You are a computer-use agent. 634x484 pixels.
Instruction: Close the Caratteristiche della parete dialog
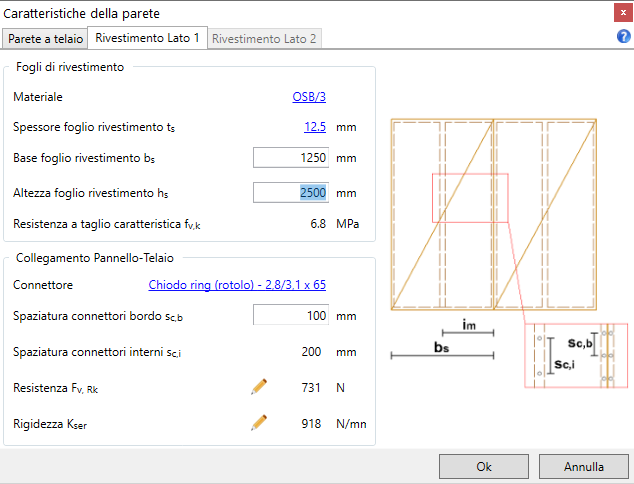tap(623, 13)
